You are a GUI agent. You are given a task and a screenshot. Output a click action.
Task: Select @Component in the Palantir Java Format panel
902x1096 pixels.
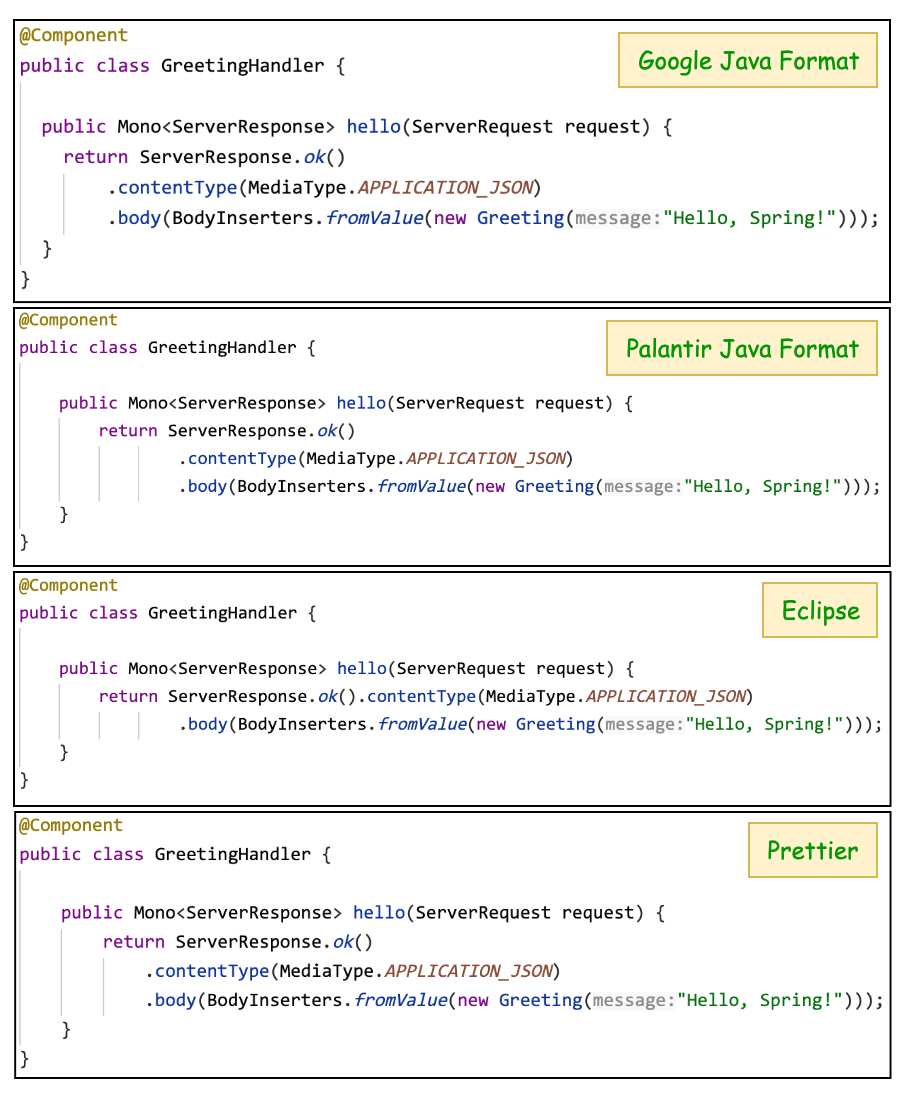[68, 320]
